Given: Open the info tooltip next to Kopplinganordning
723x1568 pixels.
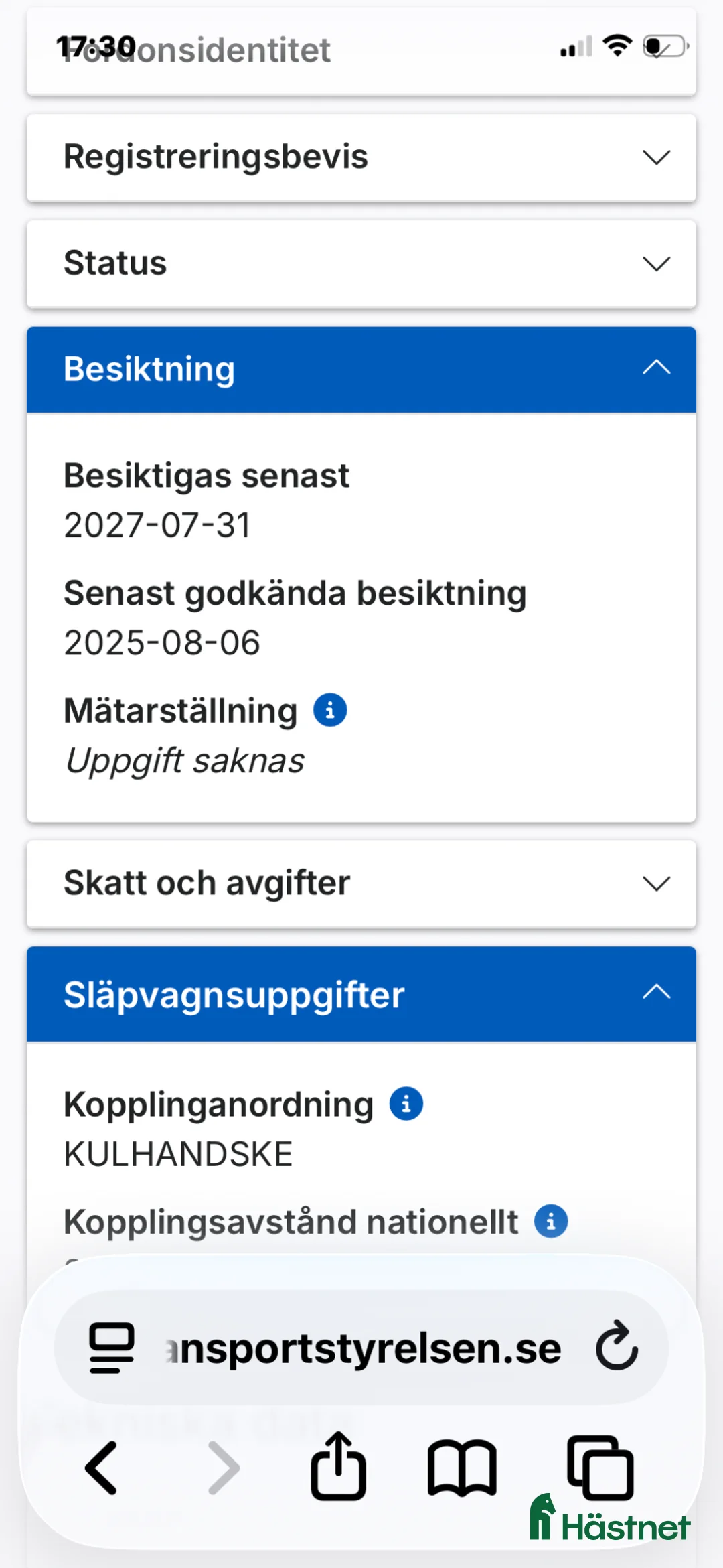Looking at the screenshot, I should [x=406, y=1104].
